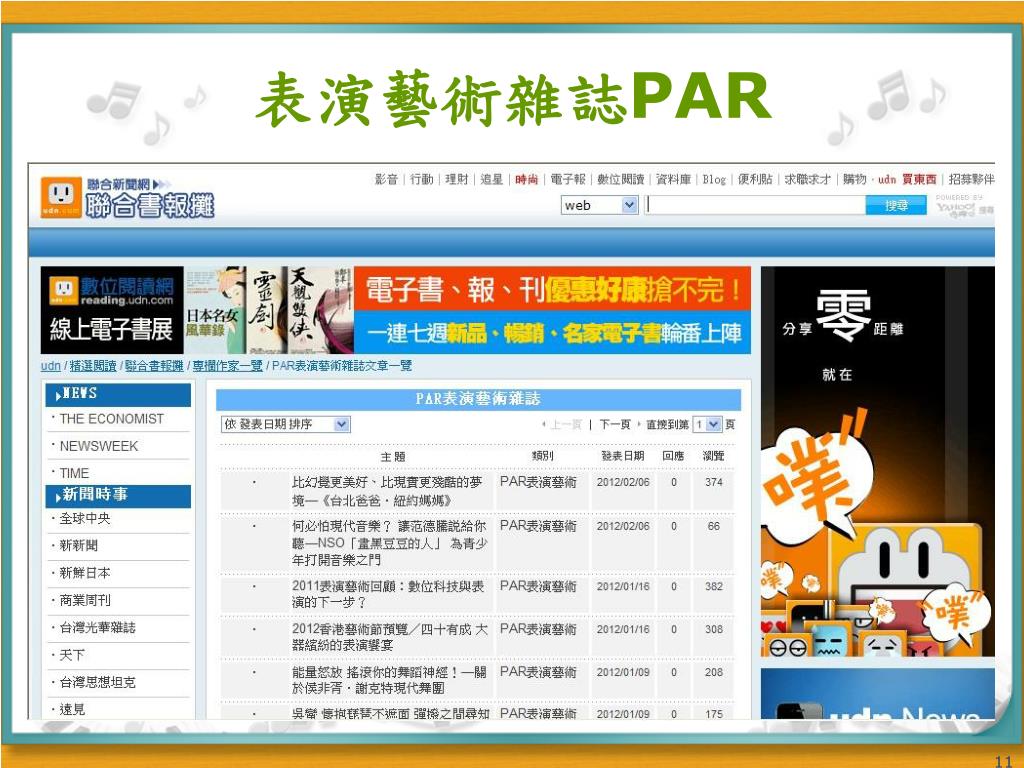Click the 新聞時事 sidebar header
1024x768 pixels.
(118, 495)
